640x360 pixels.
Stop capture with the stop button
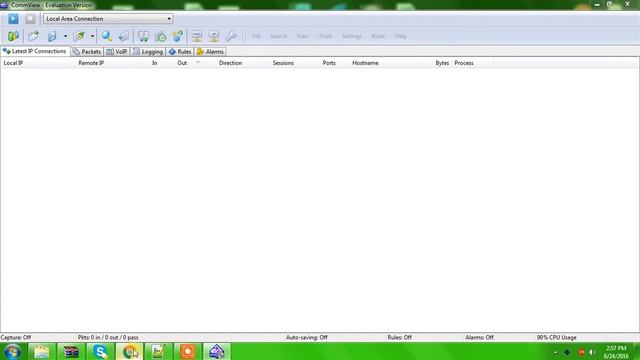click(x=30, y=19)
